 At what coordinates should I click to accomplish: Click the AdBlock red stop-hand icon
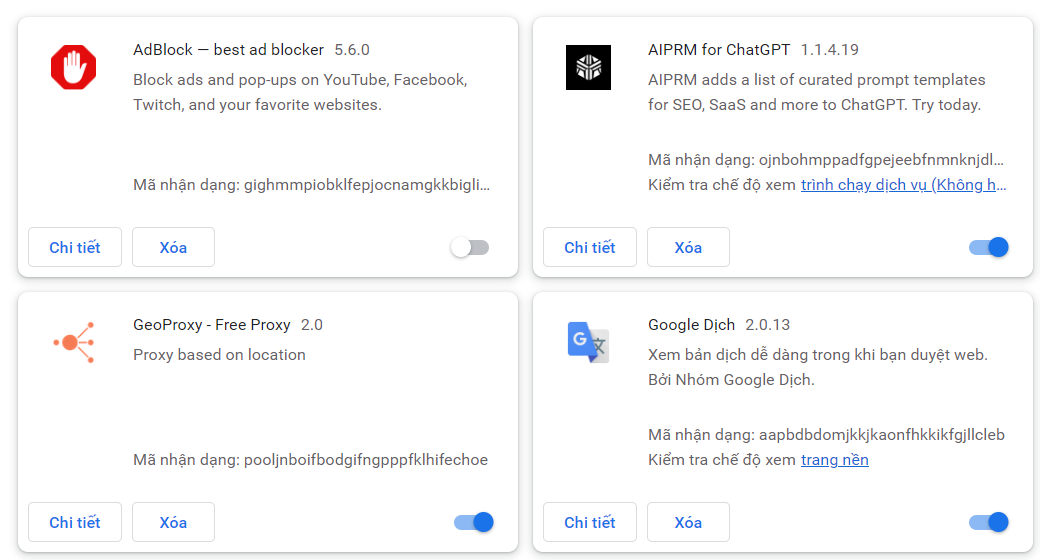coord(74,67)
